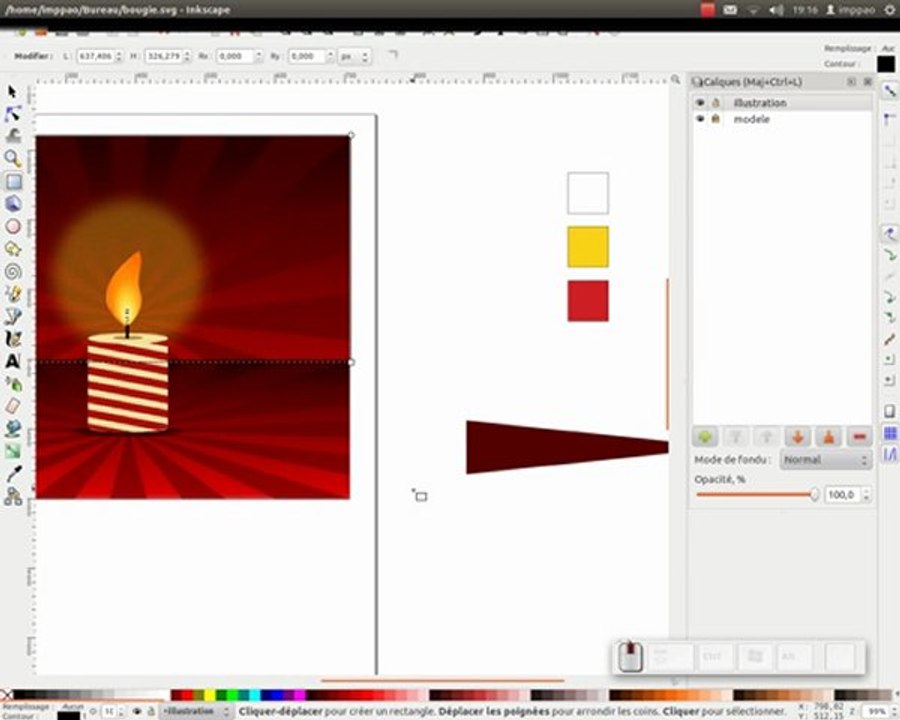Lower current layer with orange down arrow
The width and height of the screenshot is (900, 720).
tap(797, 437)
